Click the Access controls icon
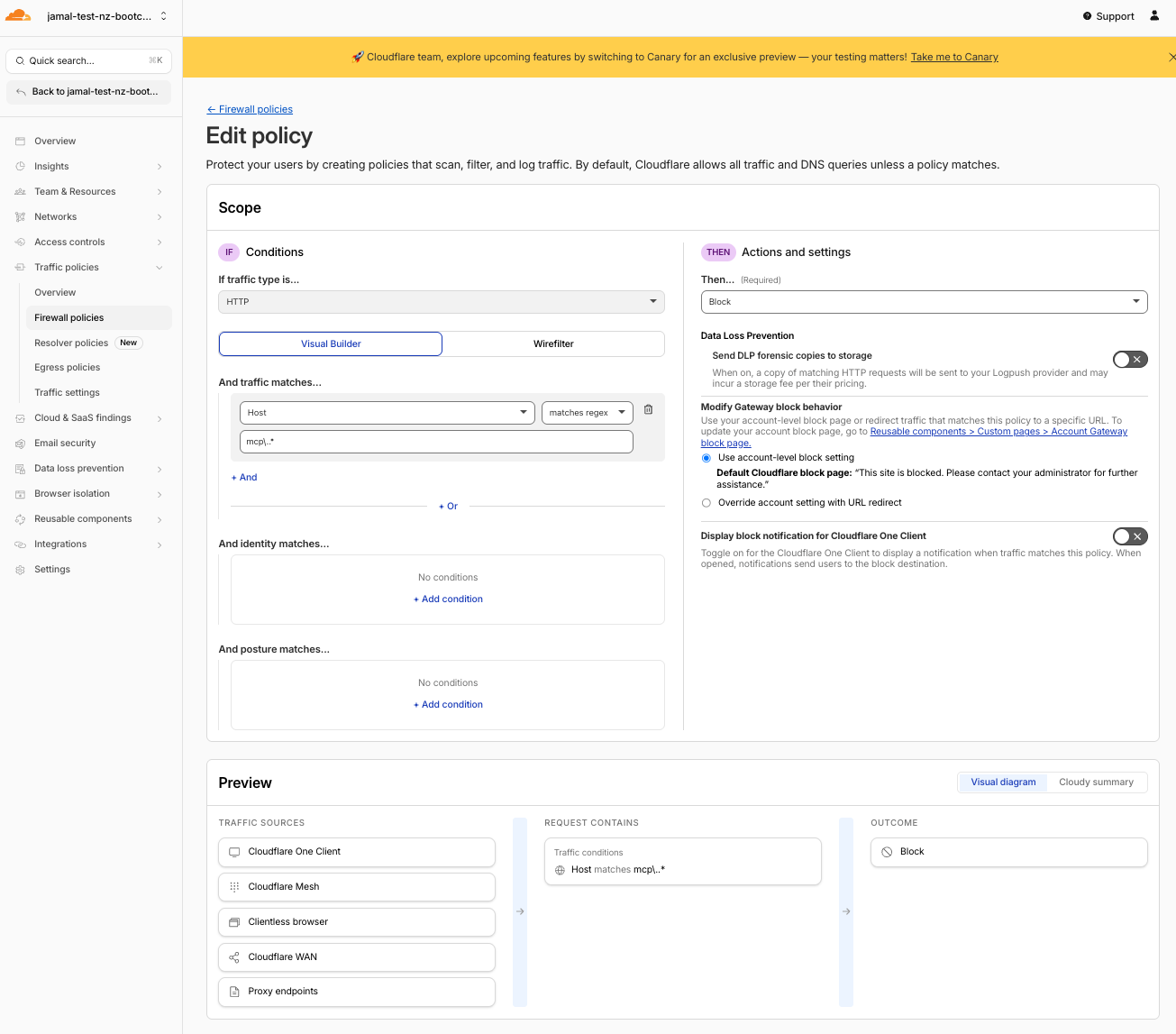This screenshot has height=1034, width=1176. 20,242
